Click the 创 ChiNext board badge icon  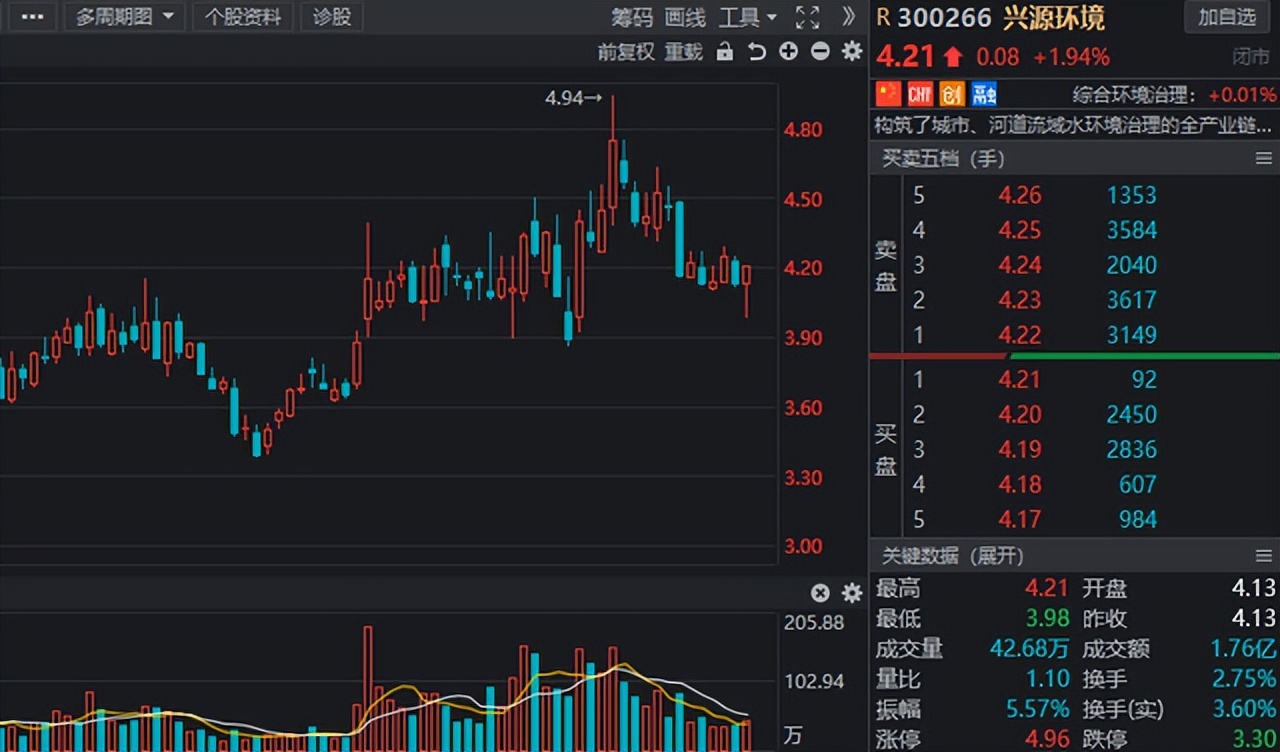[x=951, y=93]
